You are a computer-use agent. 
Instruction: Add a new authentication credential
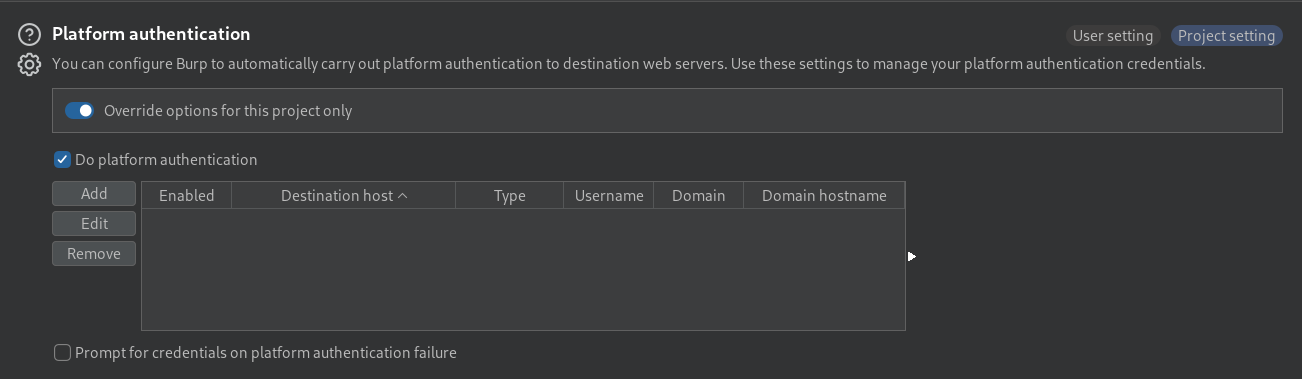(x=94, y=194)
